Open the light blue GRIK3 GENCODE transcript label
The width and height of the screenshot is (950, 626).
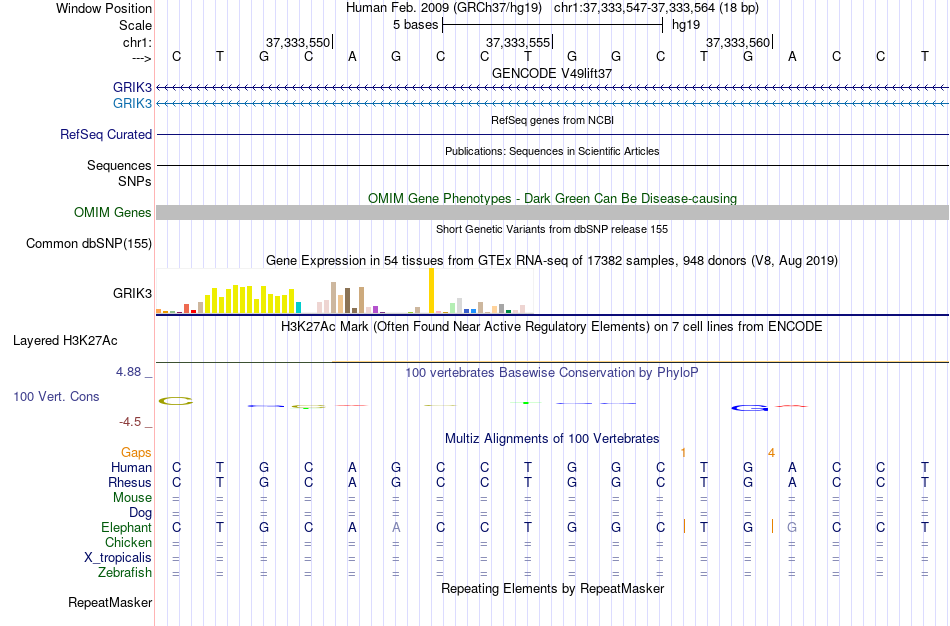click(132, 103)
